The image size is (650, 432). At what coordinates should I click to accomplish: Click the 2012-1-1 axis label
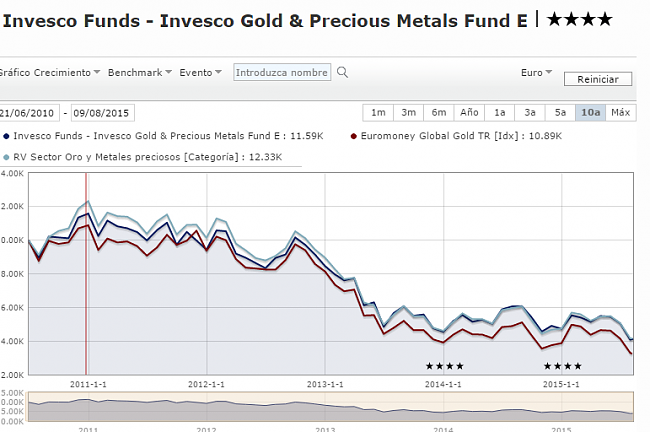point(206,384)
